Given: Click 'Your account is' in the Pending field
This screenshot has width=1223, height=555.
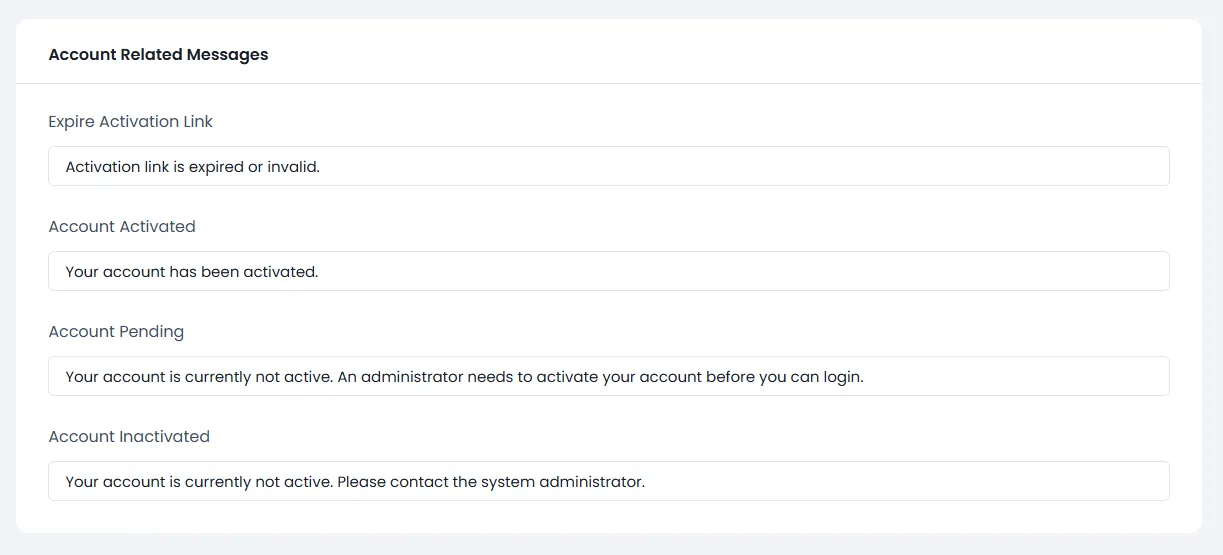Looking at the screenshot, I should click(x=123, y=377).
